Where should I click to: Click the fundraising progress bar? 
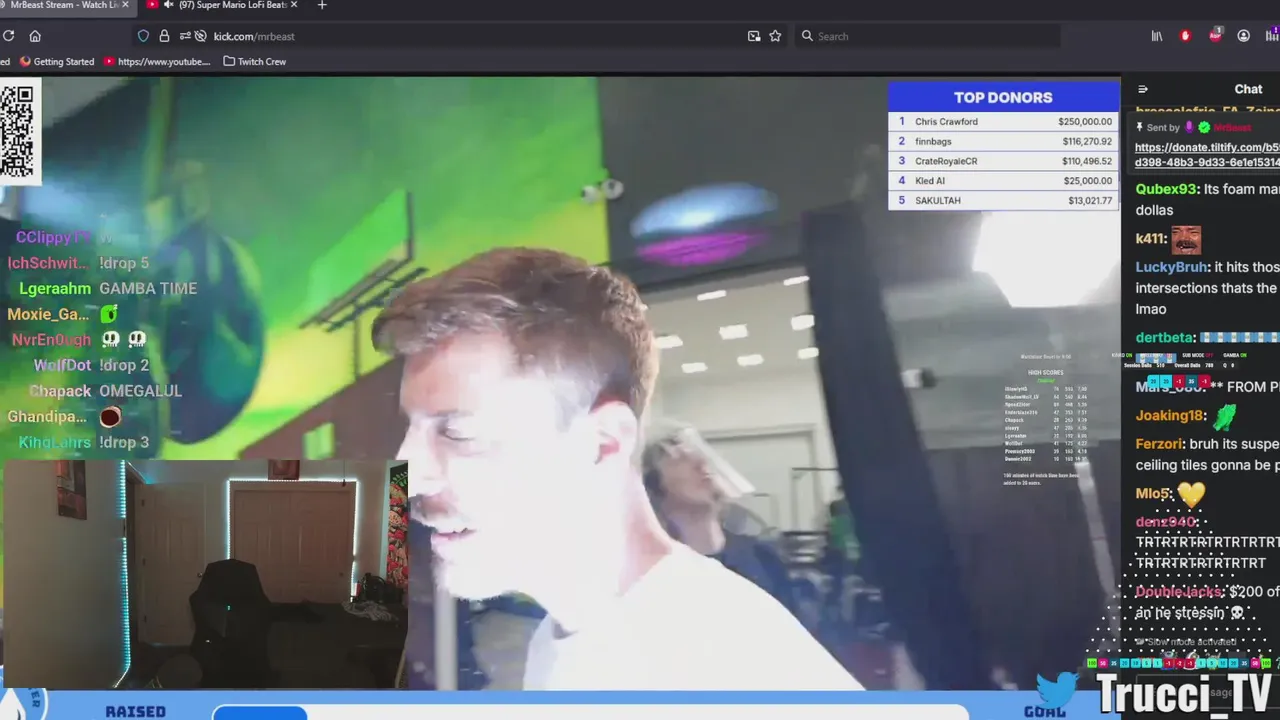pos(590,712)
